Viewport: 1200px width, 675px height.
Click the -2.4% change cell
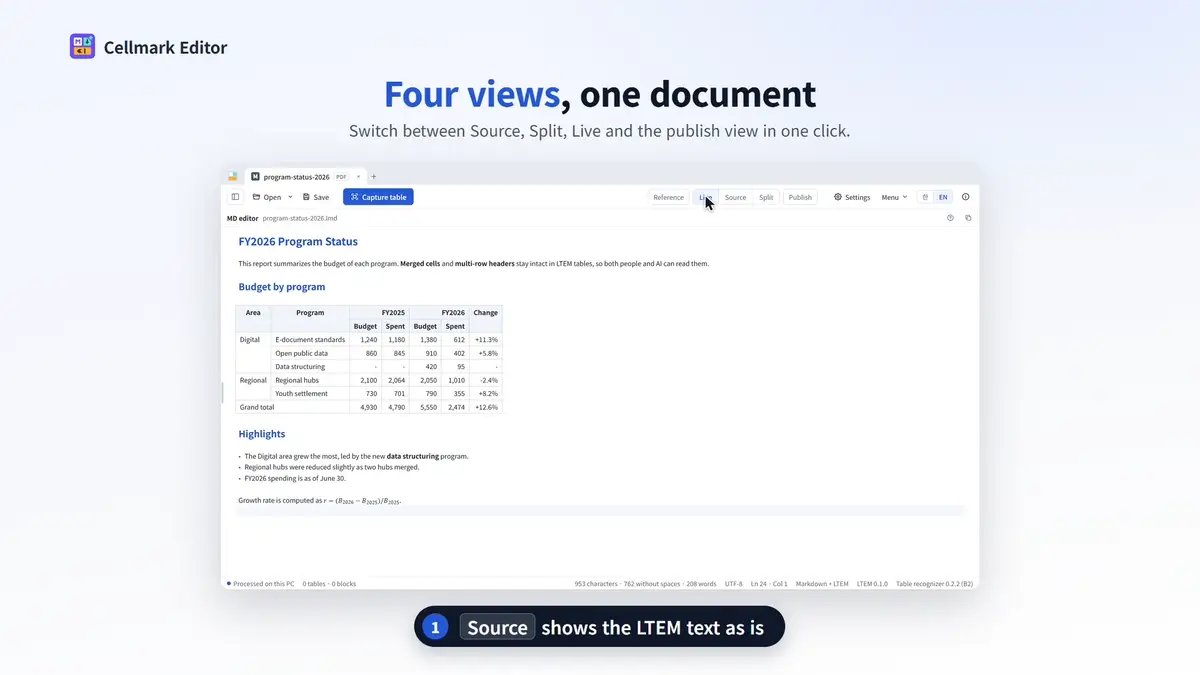[x=486, y=380]
